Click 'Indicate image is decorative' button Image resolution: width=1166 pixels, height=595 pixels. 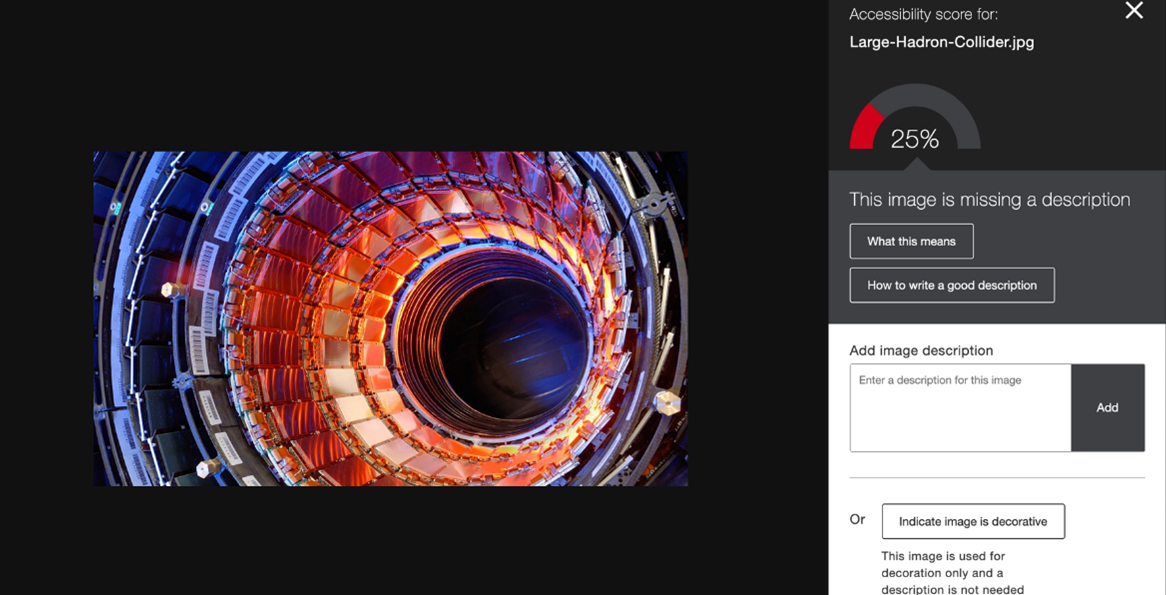(973, 521)
